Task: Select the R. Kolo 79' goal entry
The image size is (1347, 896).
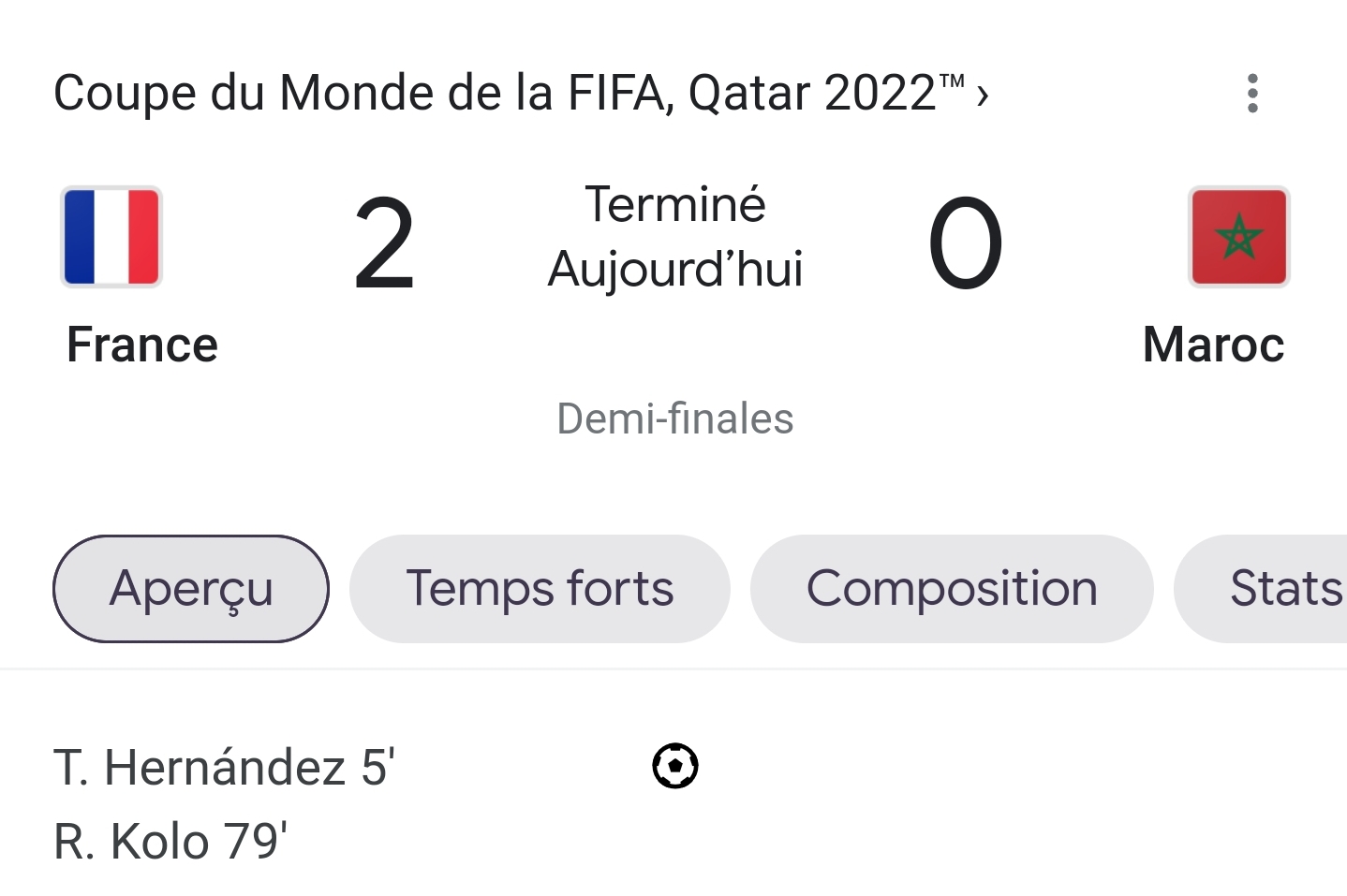Action: (x=170, y=841)
